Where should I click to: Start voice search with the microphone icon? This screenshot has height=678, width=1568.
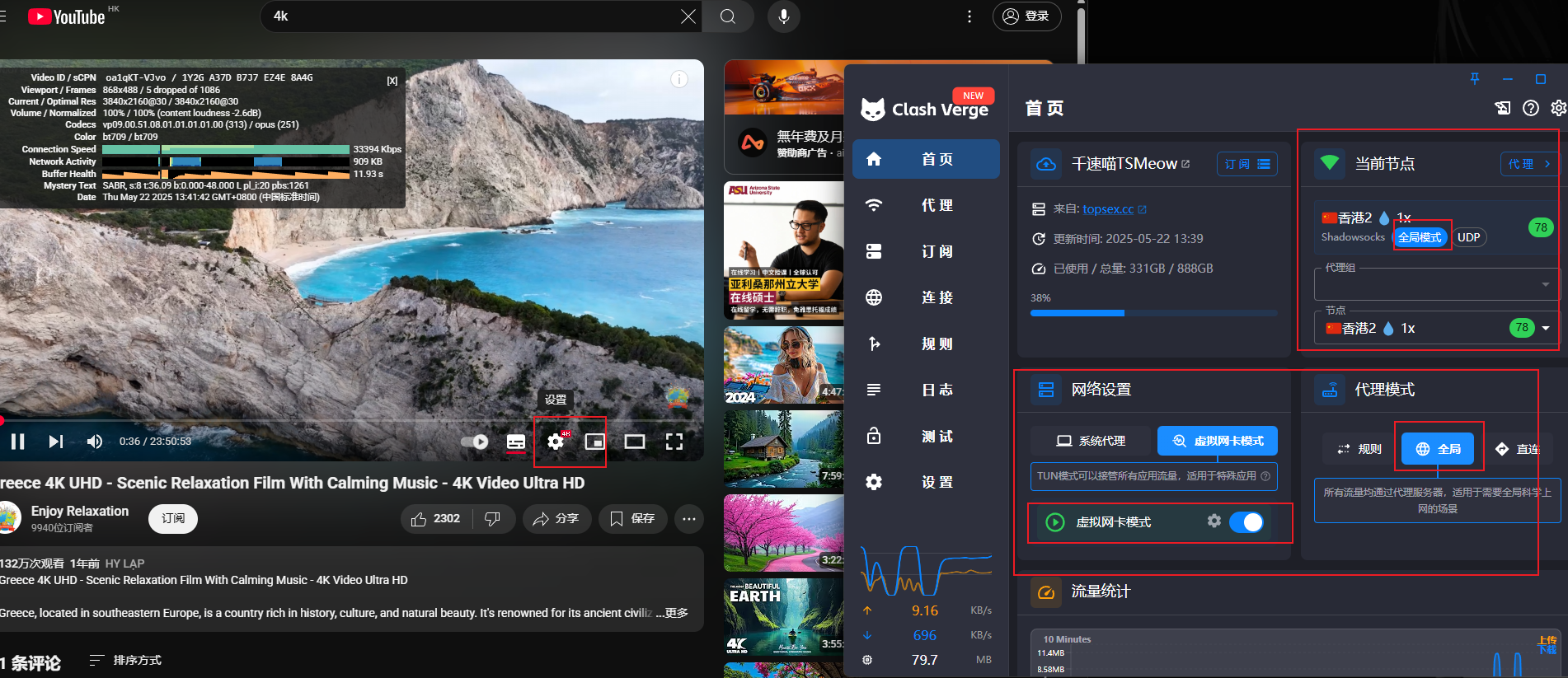tap(783, 16)
